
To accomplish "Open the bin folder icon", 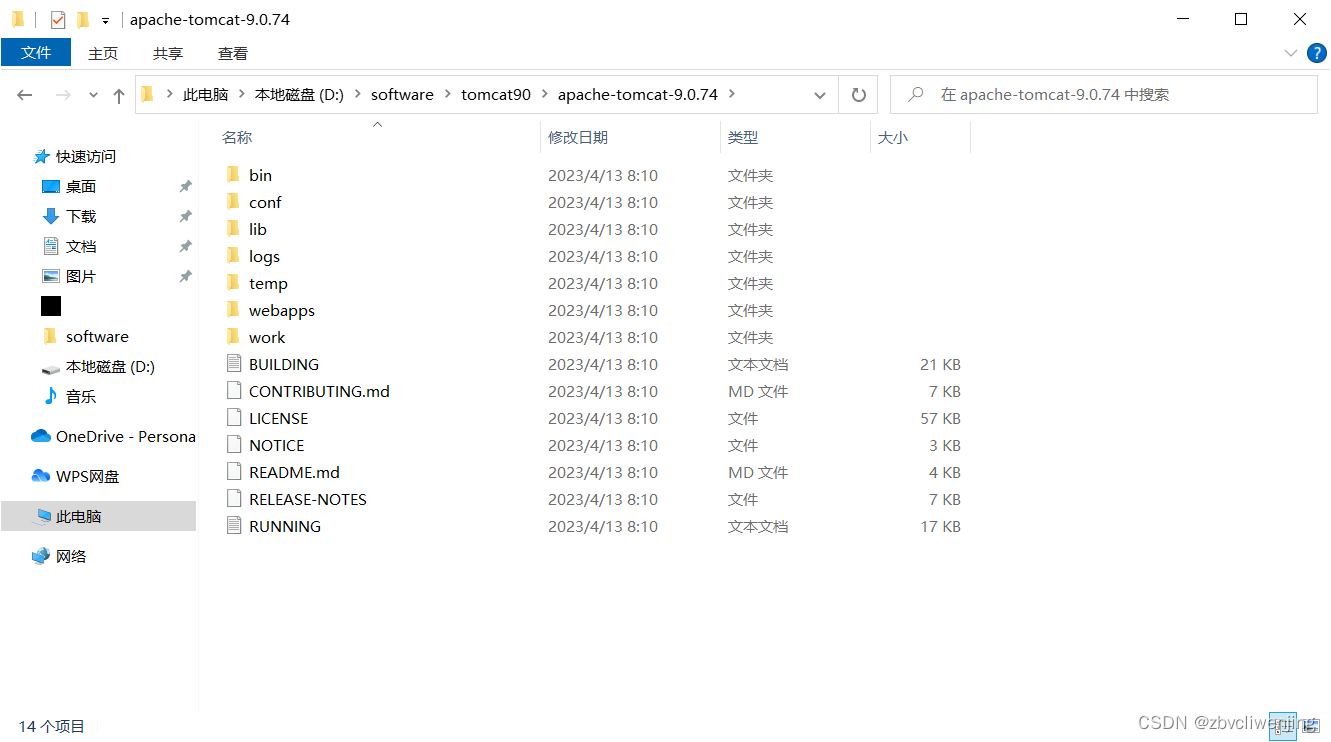I will point(233,175).
